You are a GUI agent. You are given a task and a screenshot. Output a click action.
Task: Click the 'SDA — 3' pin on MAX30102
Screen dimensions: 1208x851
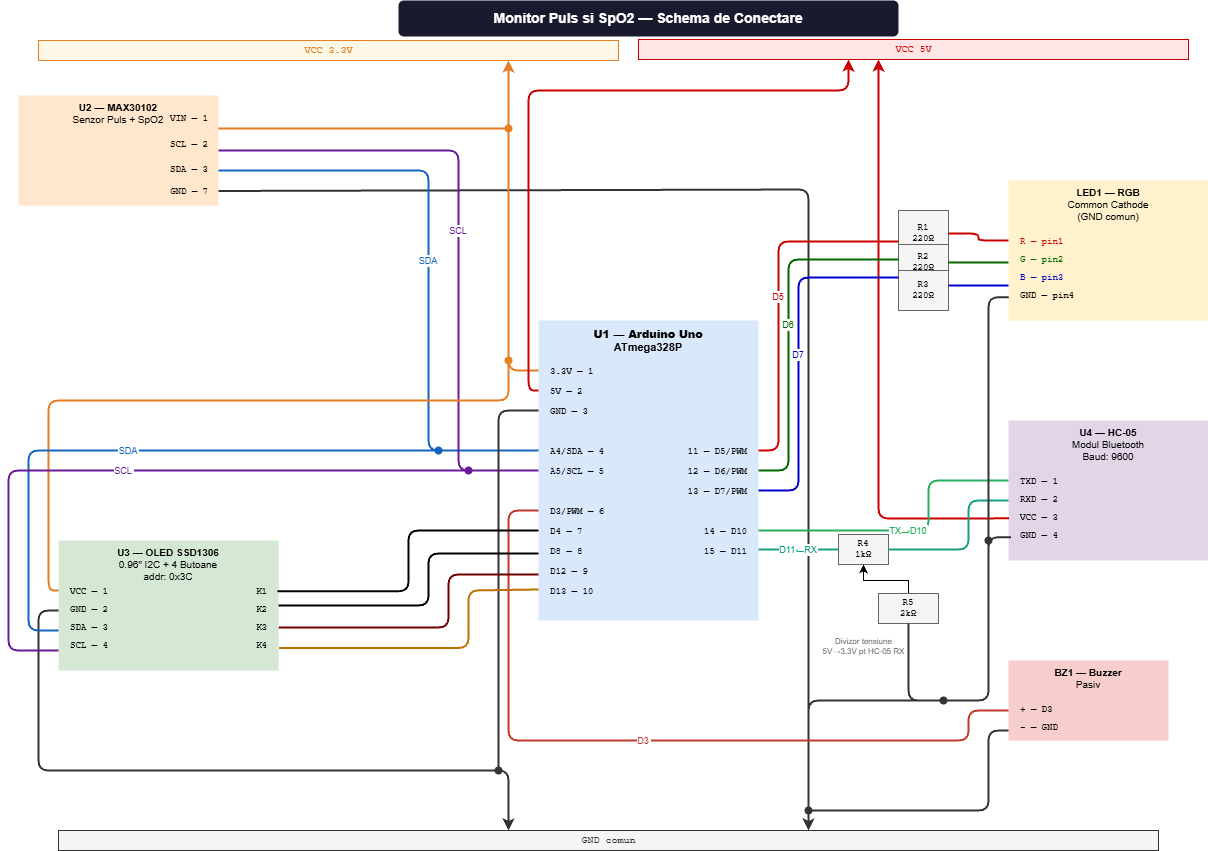pyautogui.click(x=188, y=170)
